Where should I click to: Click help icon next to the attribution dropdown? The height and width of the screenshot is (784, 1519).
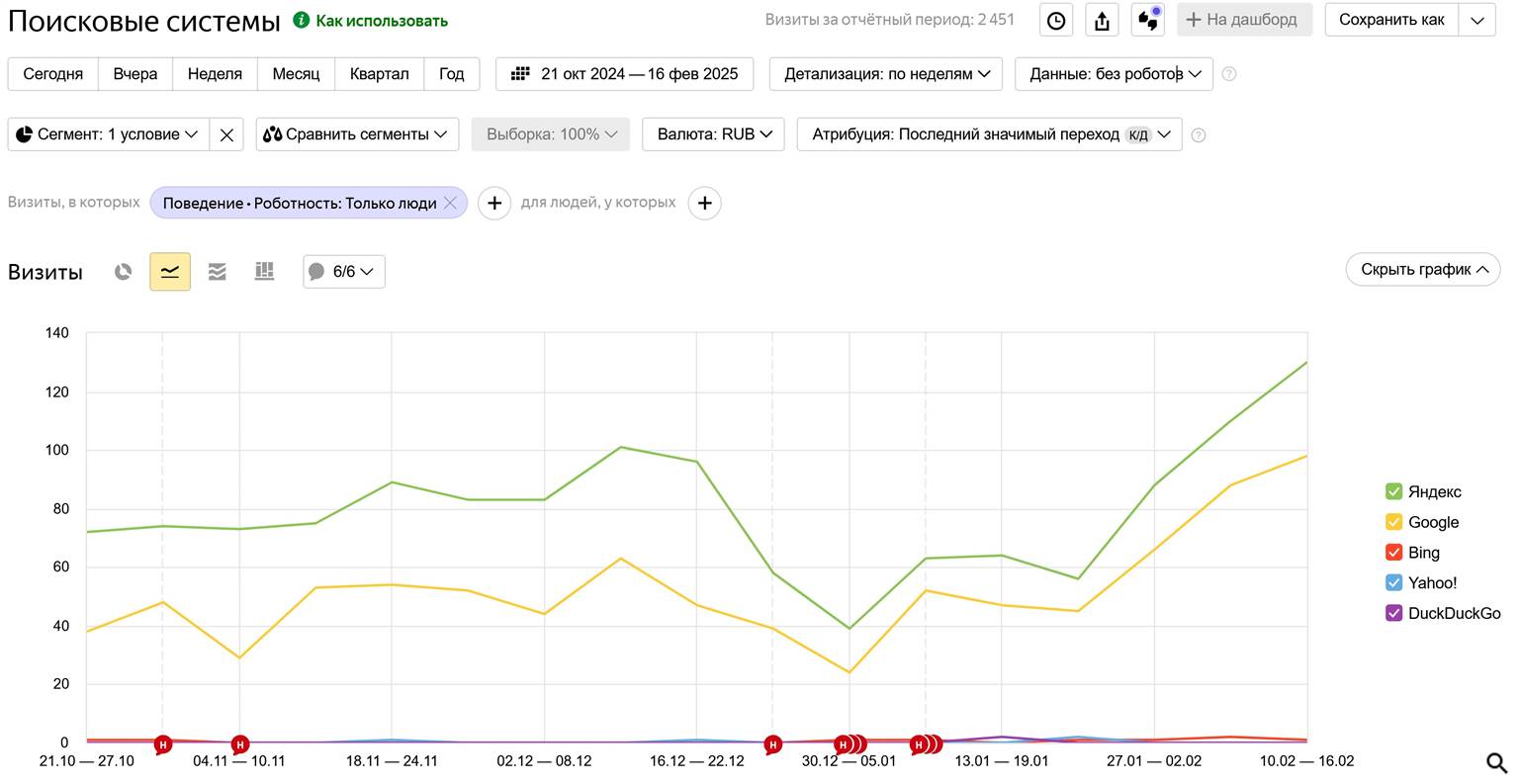click(x=1199, y=135)
